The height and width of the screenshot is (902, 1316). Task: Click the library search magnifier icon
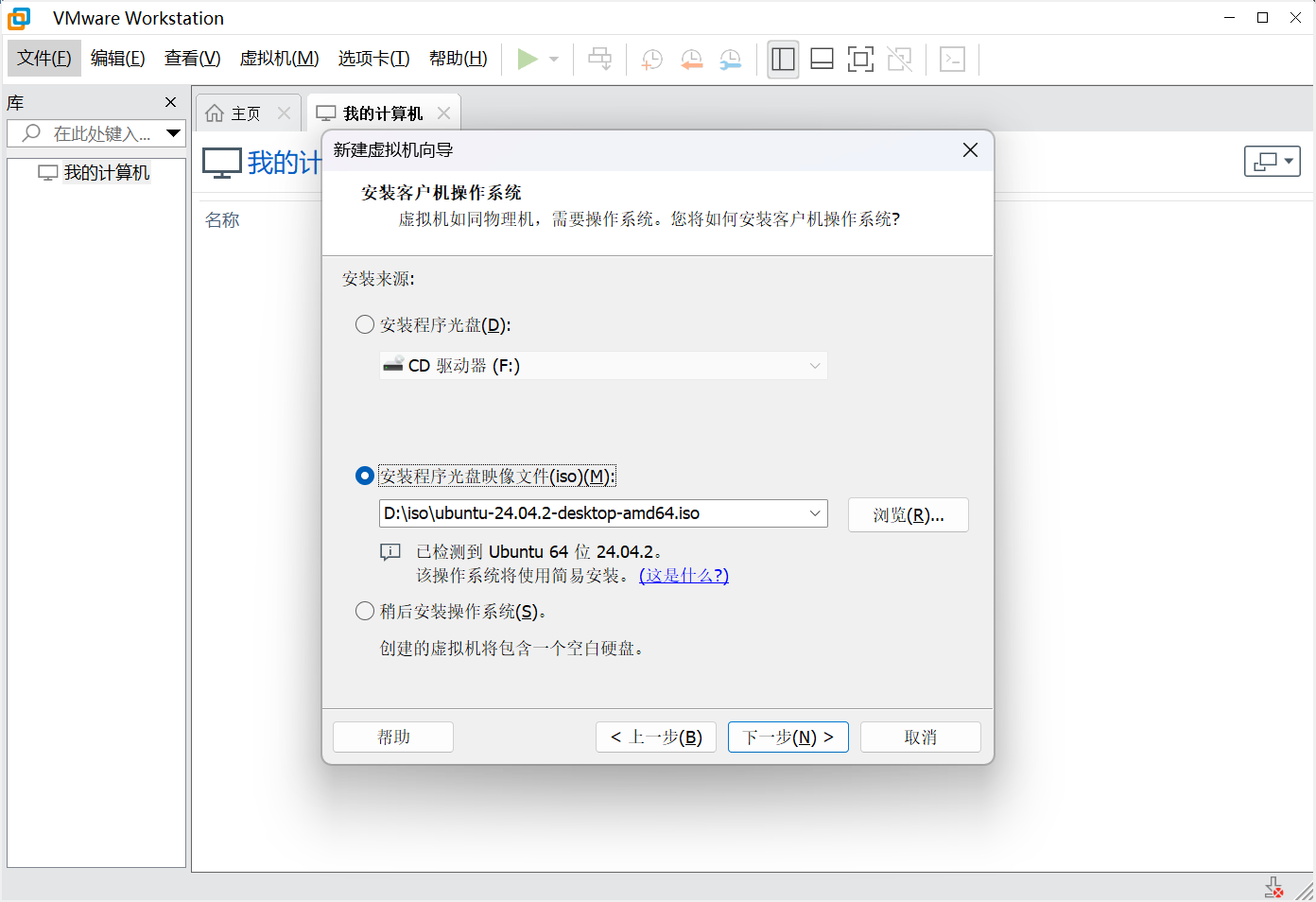[31, 133]
